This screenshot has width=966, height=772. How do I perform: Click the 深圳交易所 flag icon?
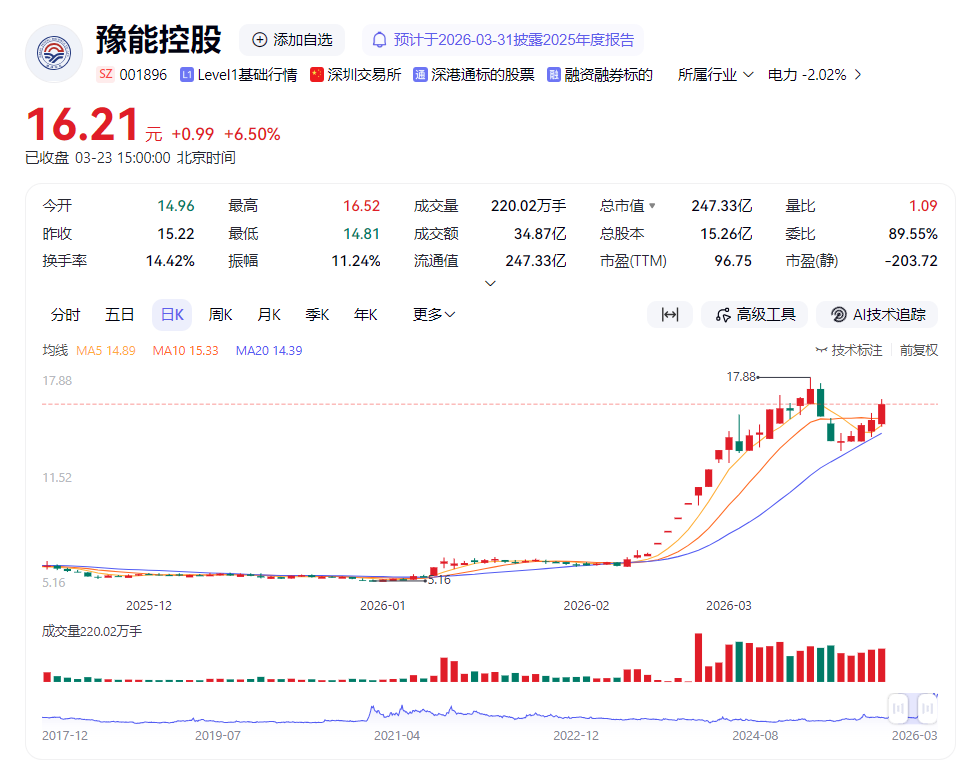coord(317,75)
